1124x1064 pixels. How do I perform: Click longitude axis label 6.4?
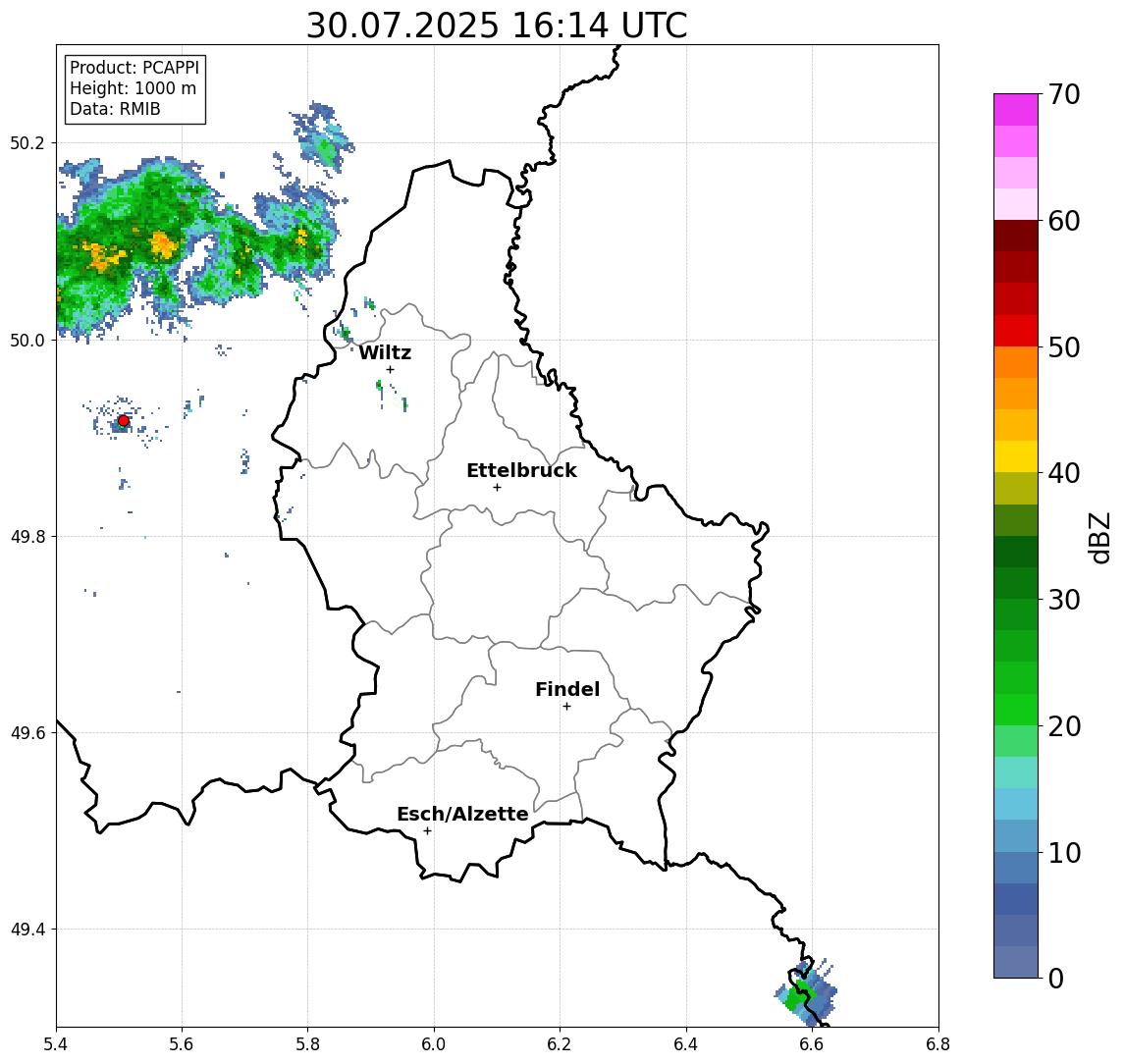tap(686, 1044)
